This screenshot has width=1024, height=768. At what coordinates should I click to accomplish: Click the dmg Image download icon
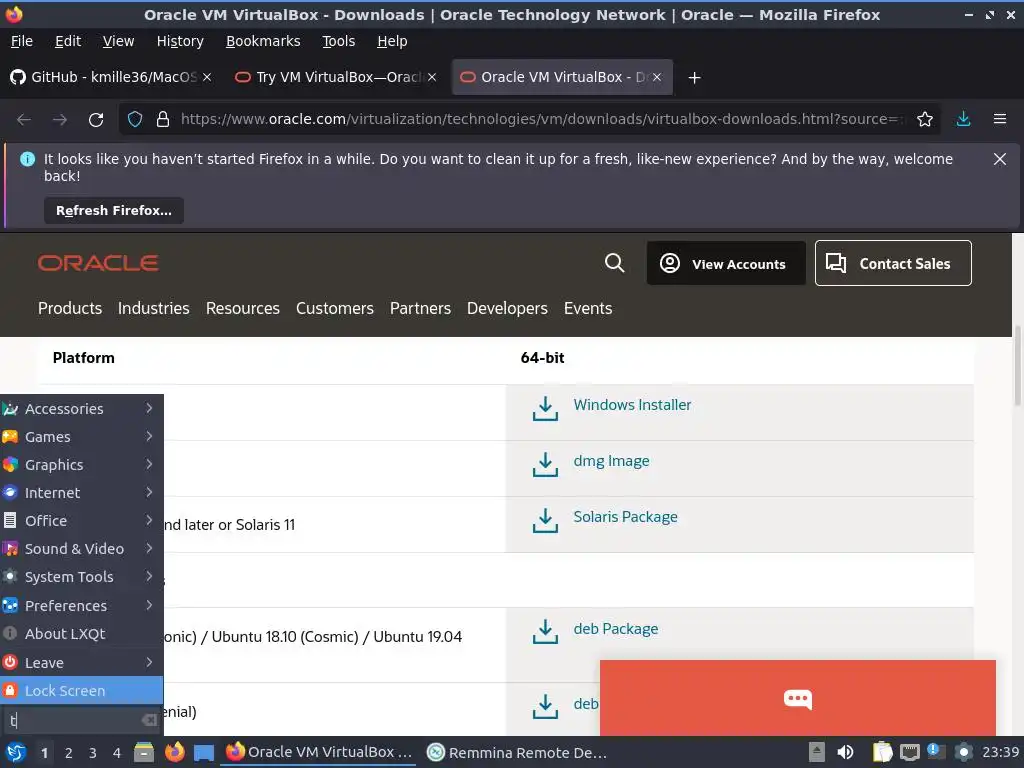point(545,465)
